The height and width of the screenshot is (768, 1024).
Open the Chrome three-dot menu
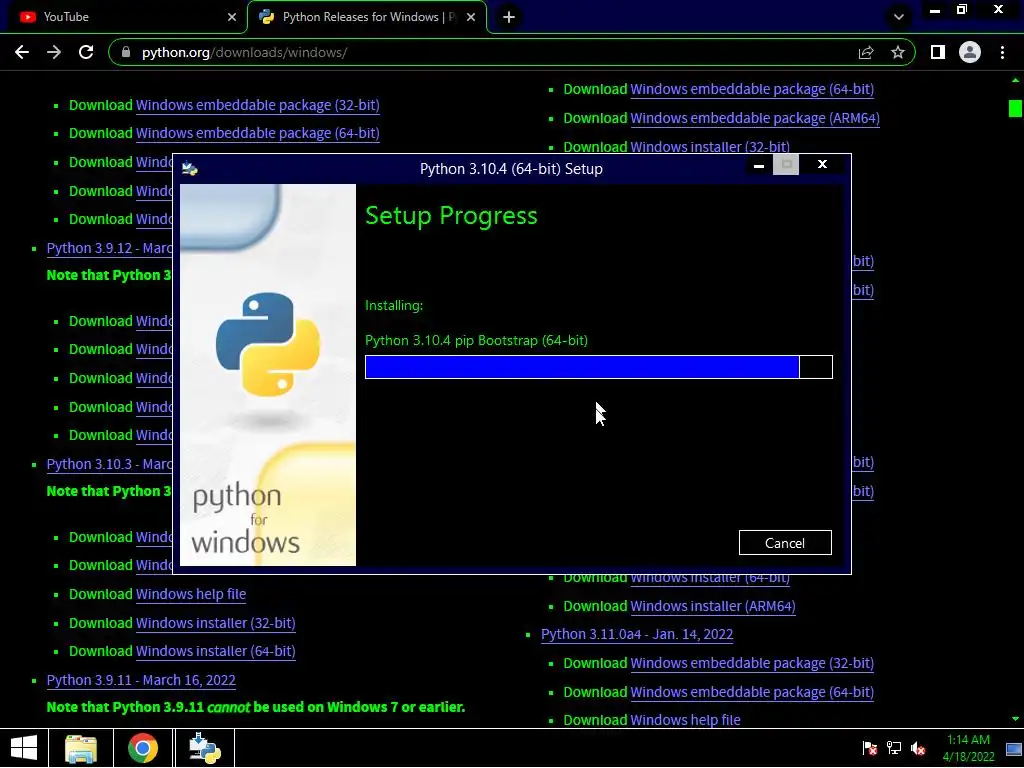pos(1002,52)
